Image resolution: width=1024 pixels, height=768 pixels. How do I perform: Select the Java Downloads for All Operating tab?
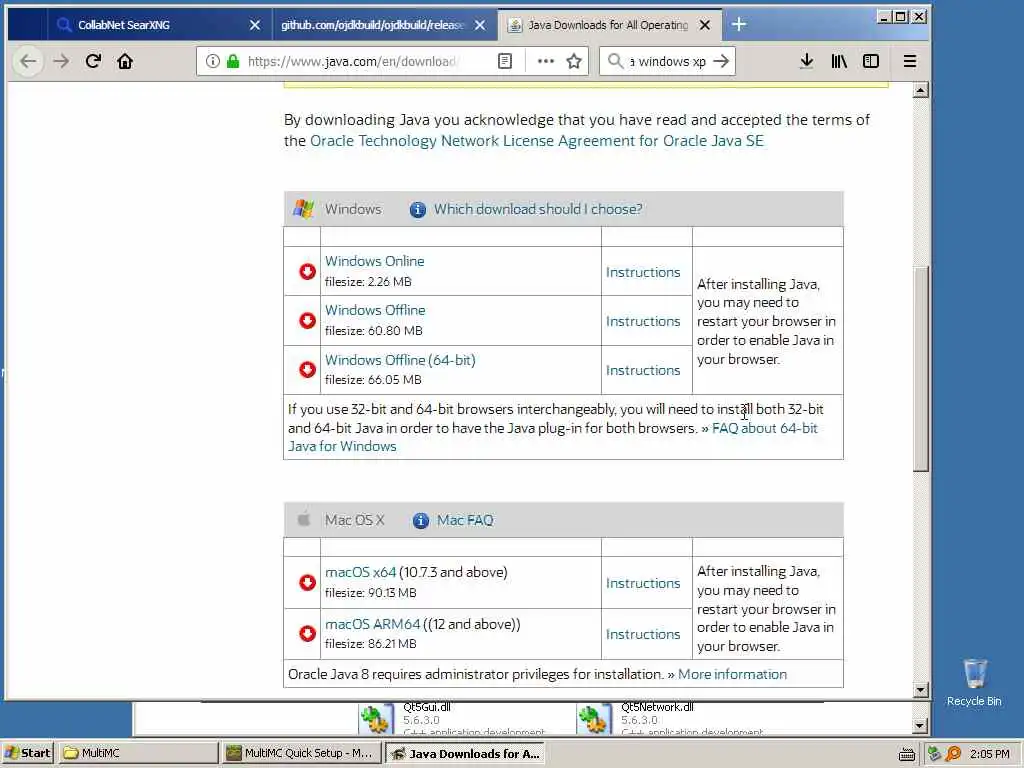click(607, 25)
